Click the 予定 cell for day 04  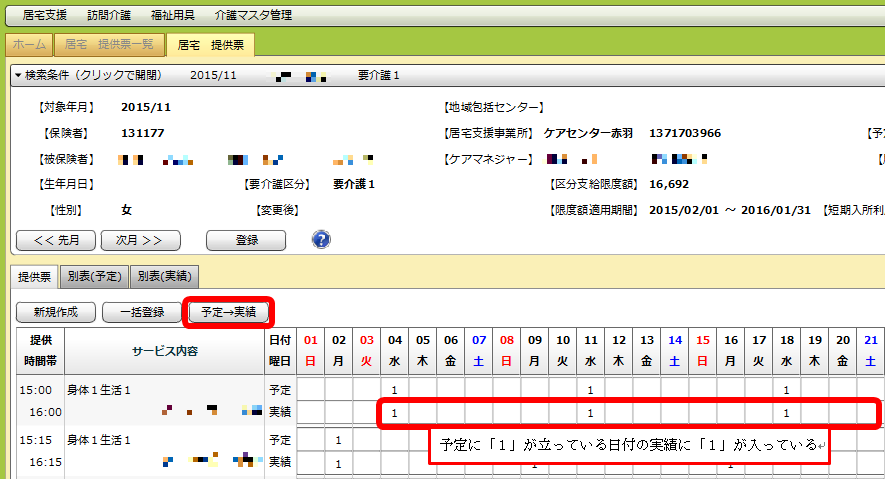395,389
